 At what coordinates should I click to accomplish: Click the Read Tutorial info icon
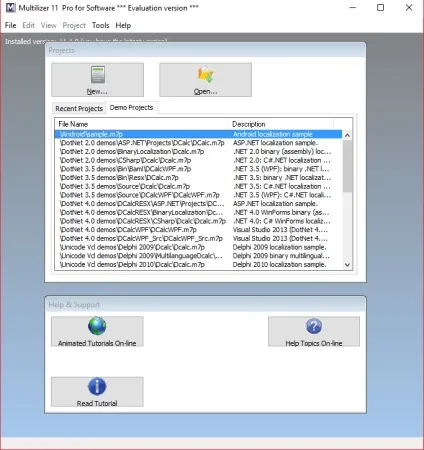click(x=97, y=386)
